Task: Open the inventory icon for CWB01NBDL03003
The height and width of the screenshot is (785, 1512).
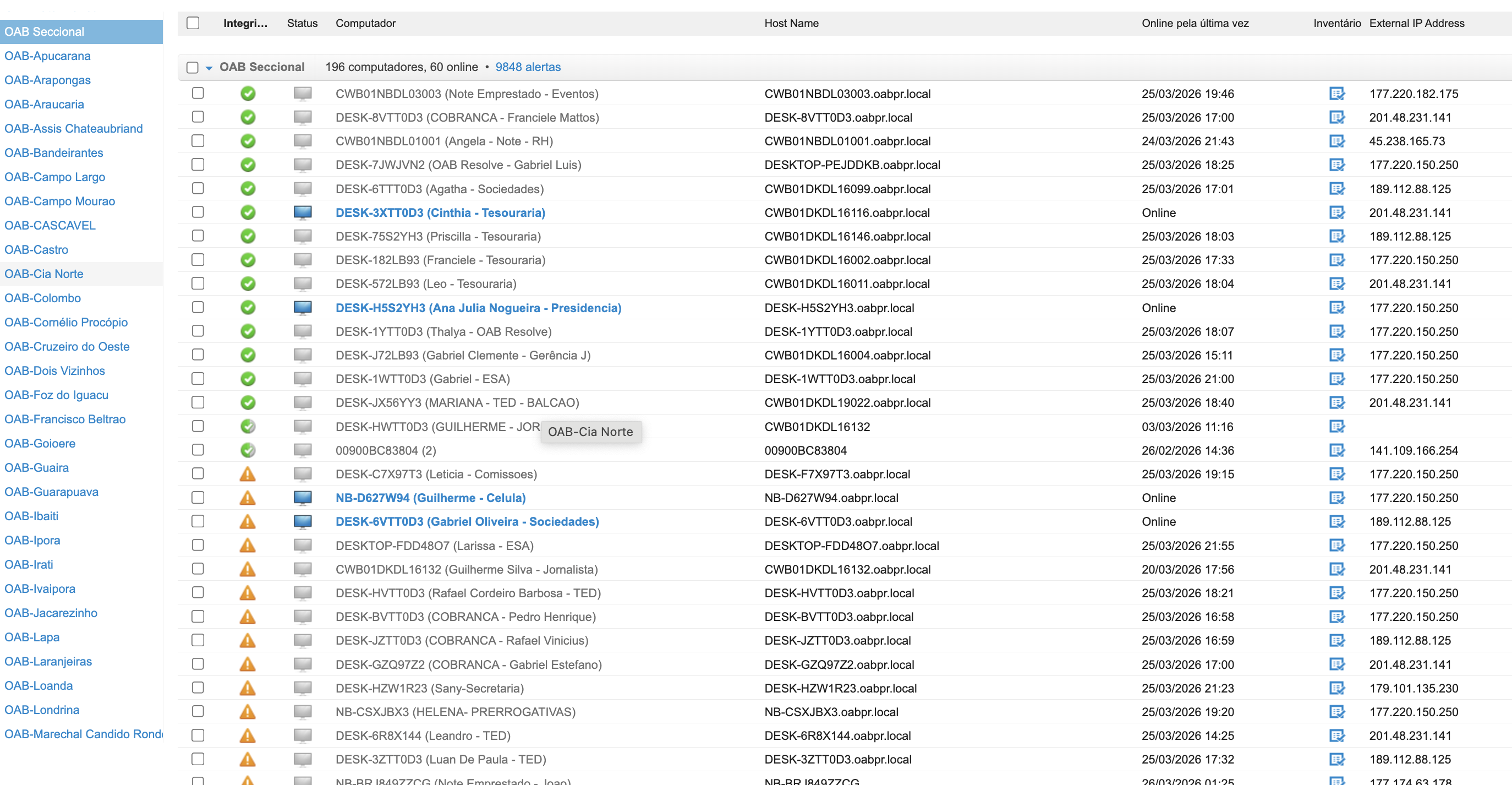Action: tap(1336, 94)
